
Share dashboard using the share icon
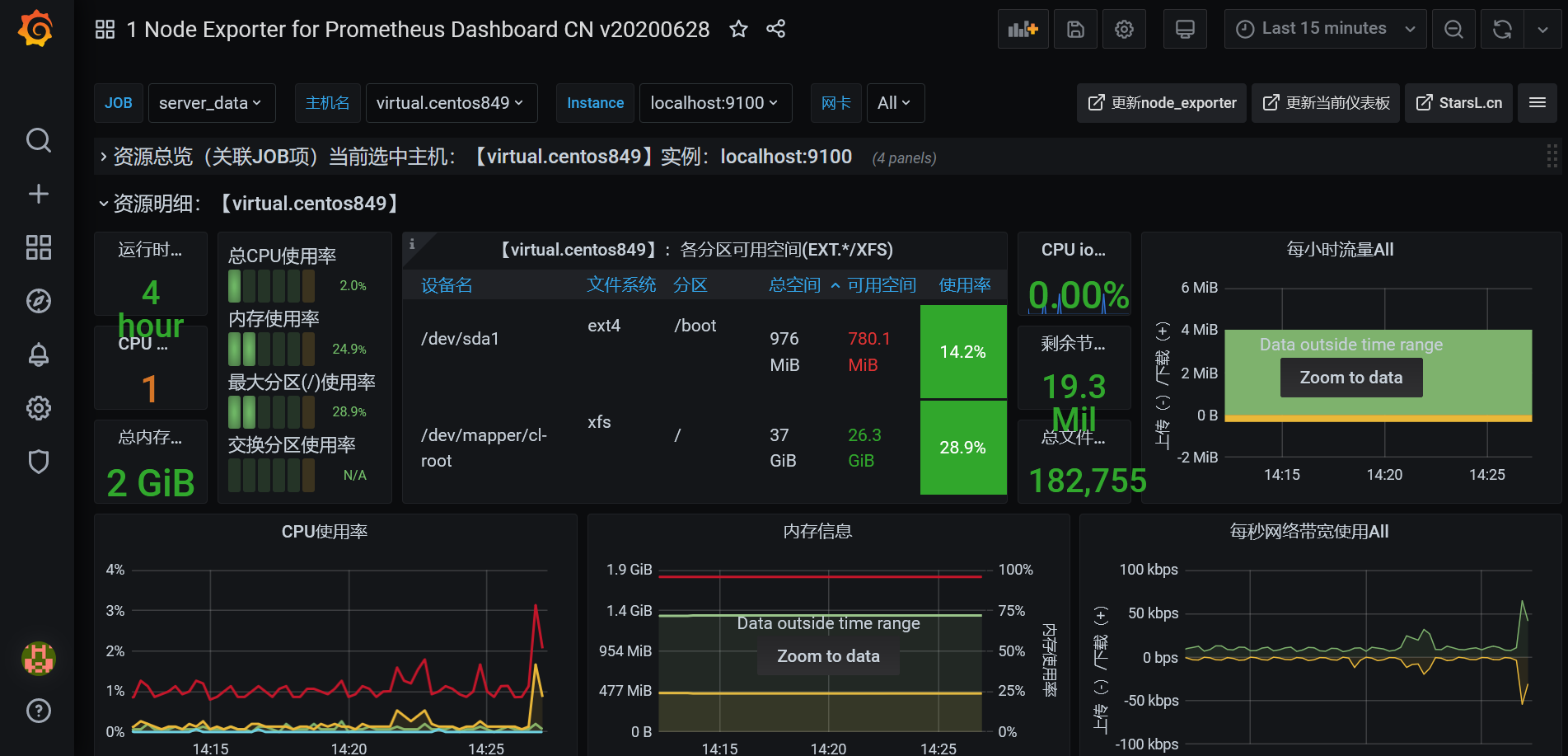(x=775, y=30)
